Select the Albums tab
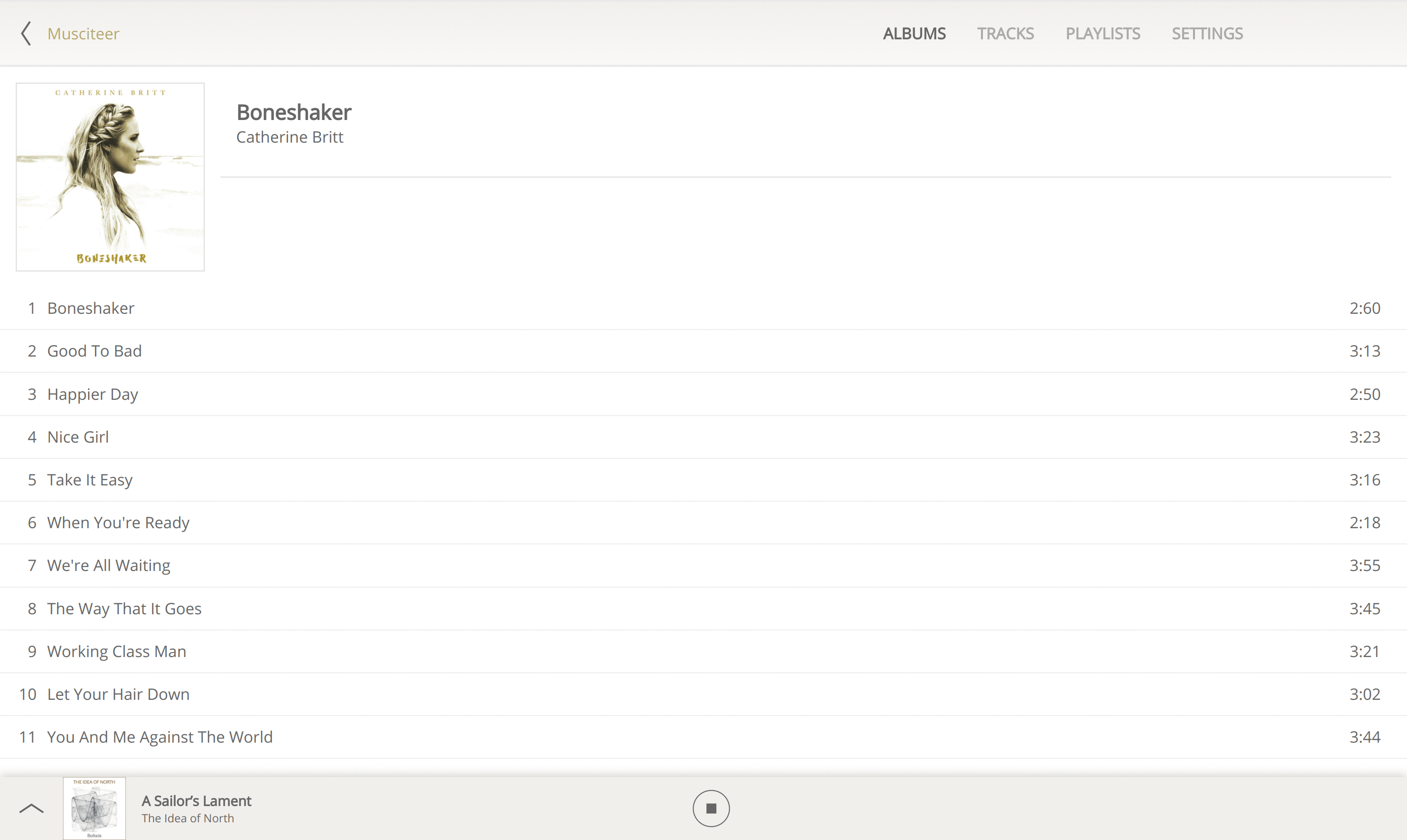Screen dimensions: 1407x840 [914, 33]
